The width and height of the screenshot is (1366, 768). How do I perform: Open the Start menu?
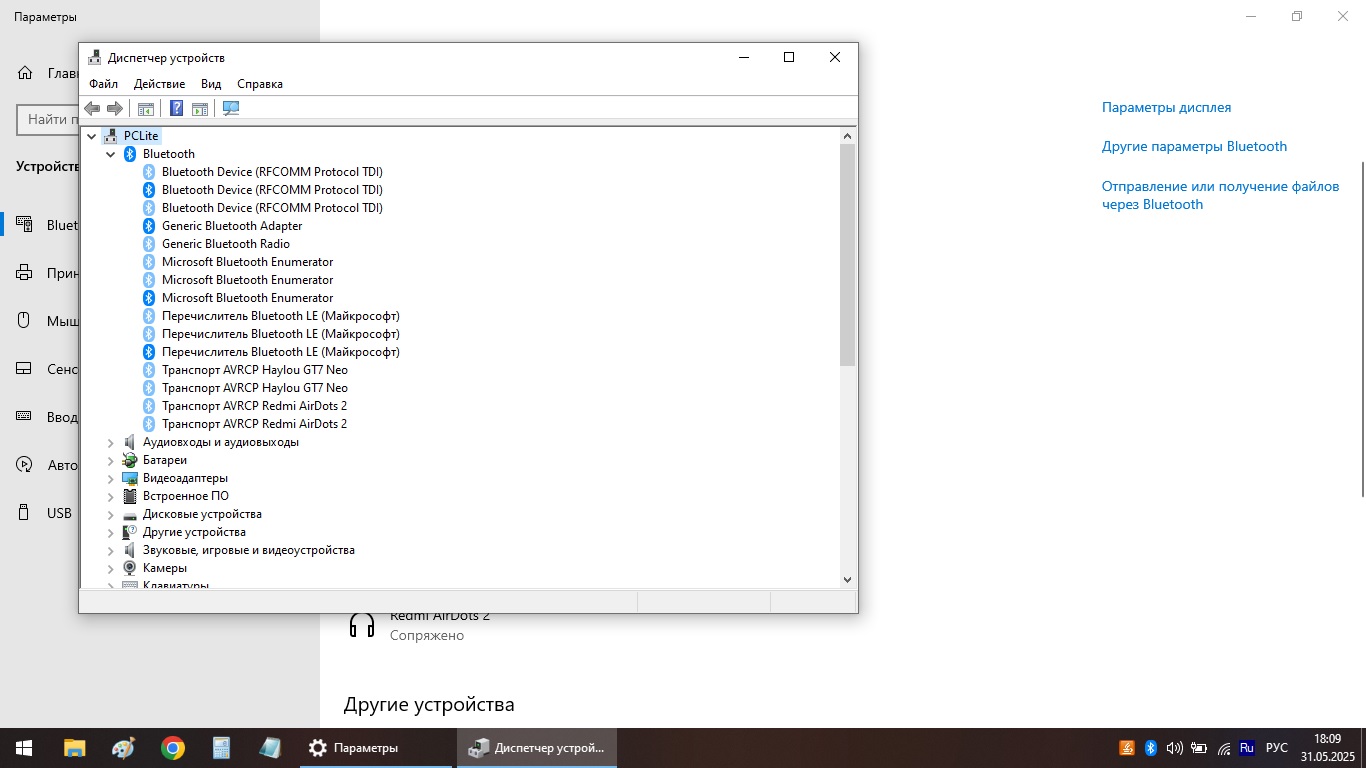tap(24, 748)
